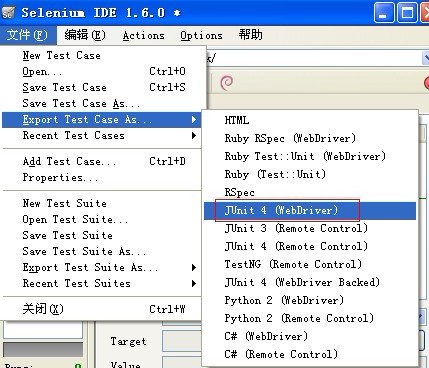The width and height of the screenshot is (429, 368).
Task: Open the 帮助 menu
Action: point(251,35)
